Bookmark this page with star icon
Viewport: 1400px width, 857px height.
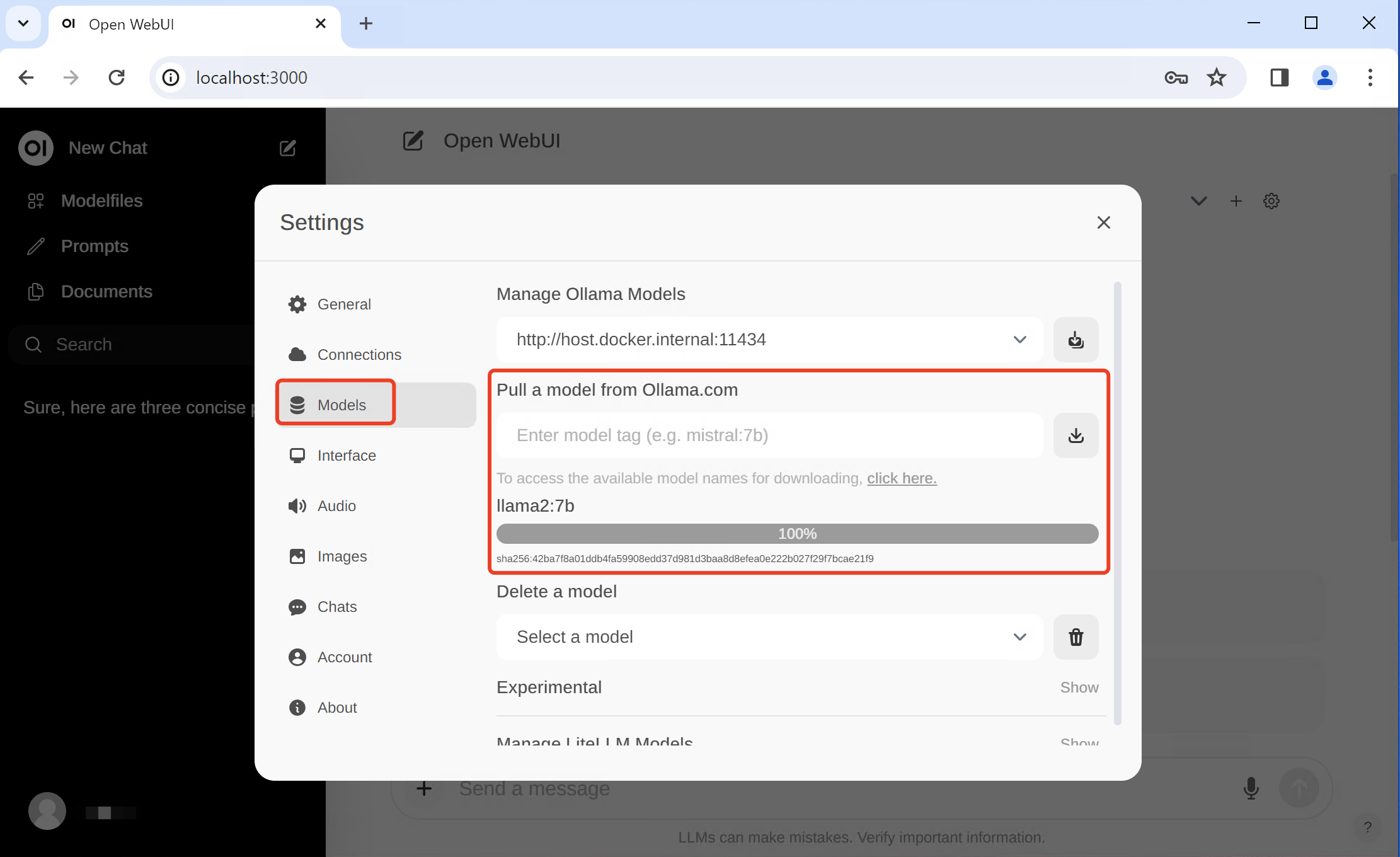1216,78
